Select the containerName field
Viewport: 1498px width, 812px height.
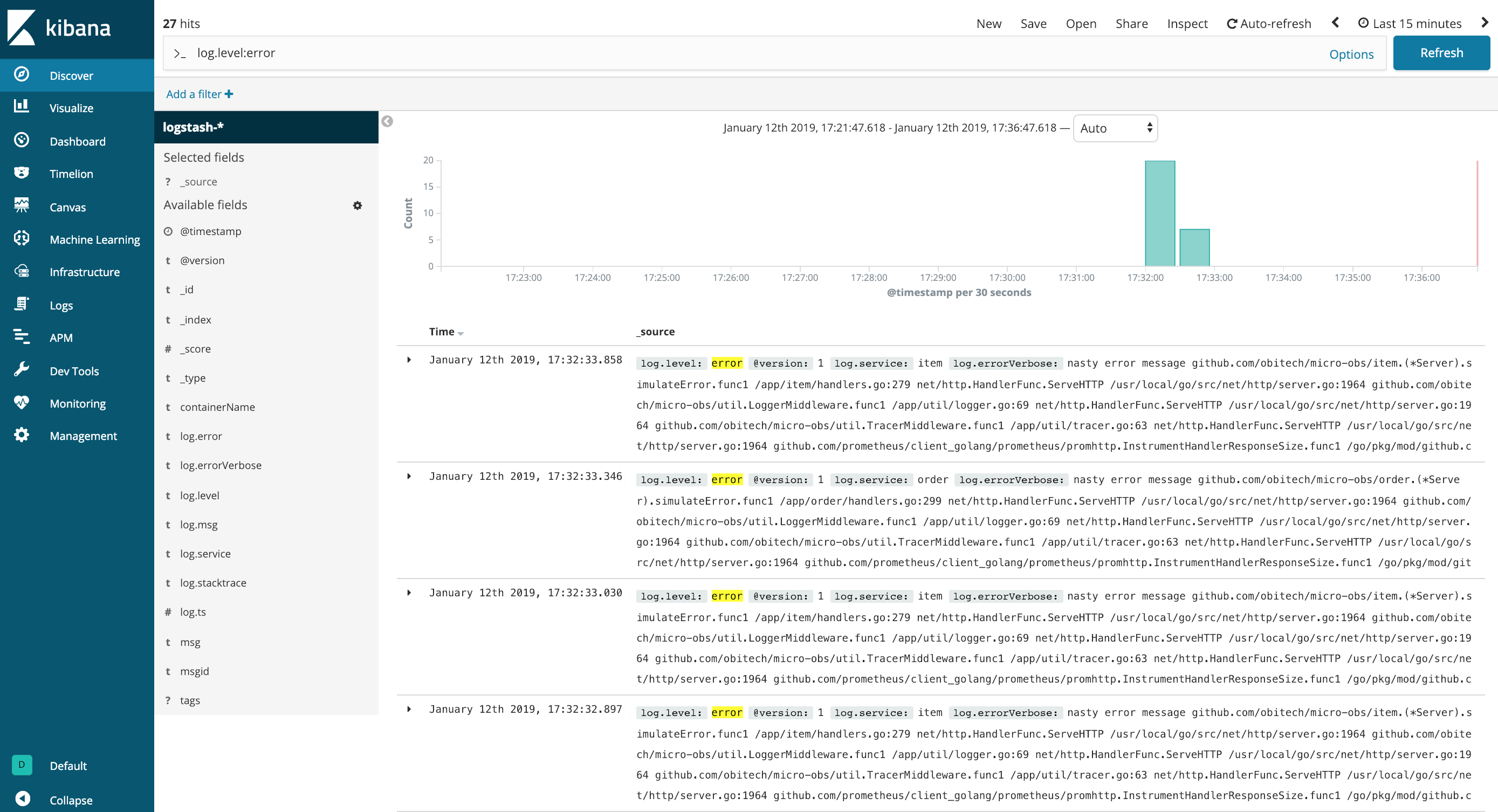pos(217,407)
